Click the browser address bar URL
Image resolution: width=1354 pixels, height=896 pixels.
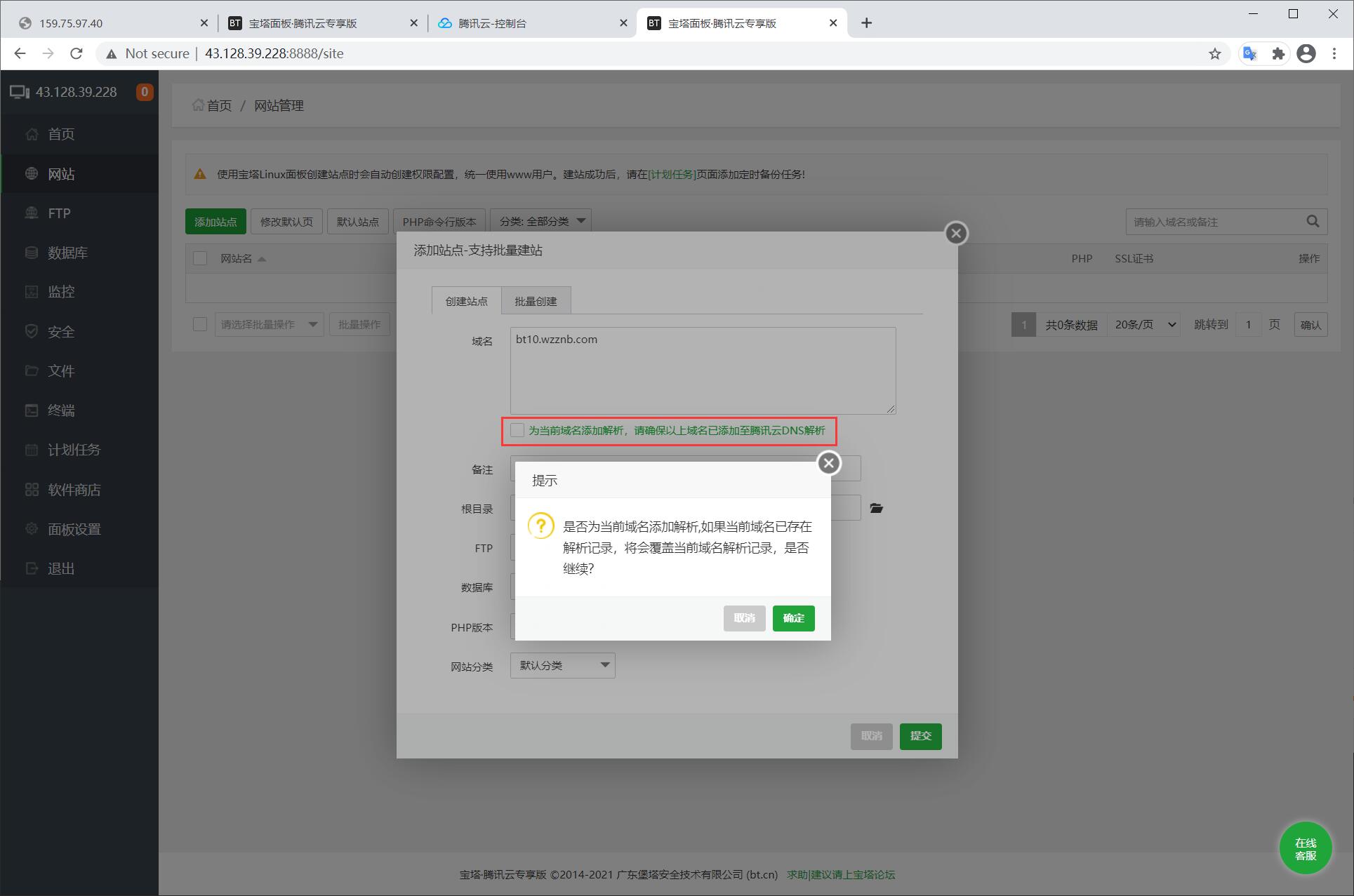coord(274,53)
